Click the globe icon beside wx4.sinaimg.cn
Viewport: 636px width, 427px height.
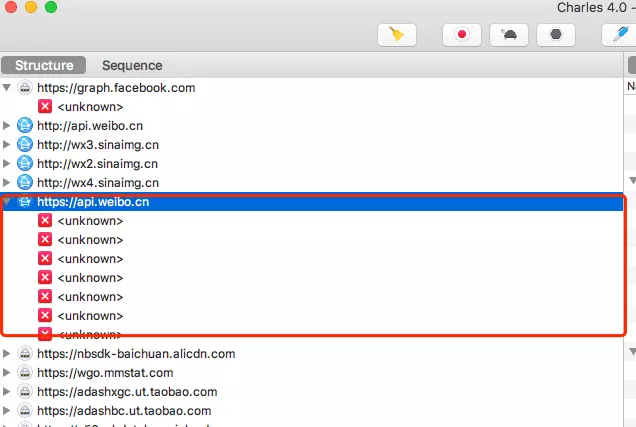(25, 183)
